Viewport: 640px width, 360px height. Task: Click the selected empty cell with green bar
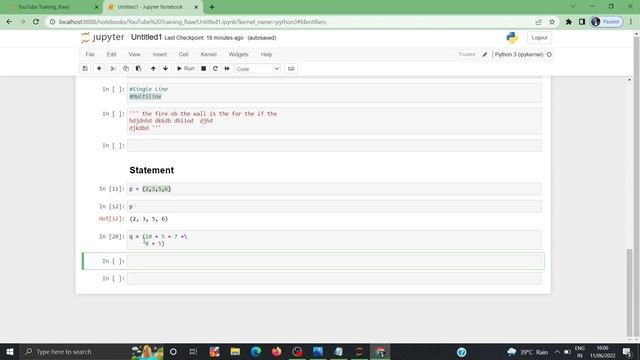pos(334,261)
